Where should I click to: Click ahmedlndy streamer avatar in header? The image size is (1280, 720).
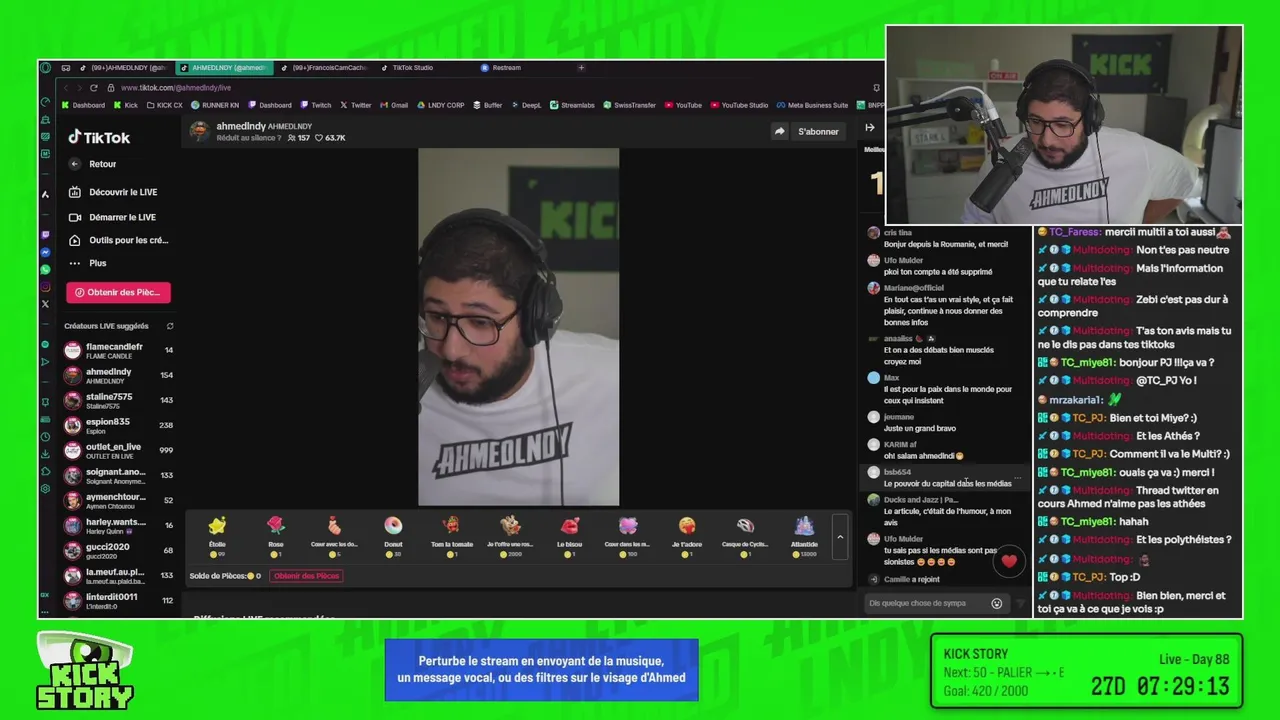click(200, 131)
